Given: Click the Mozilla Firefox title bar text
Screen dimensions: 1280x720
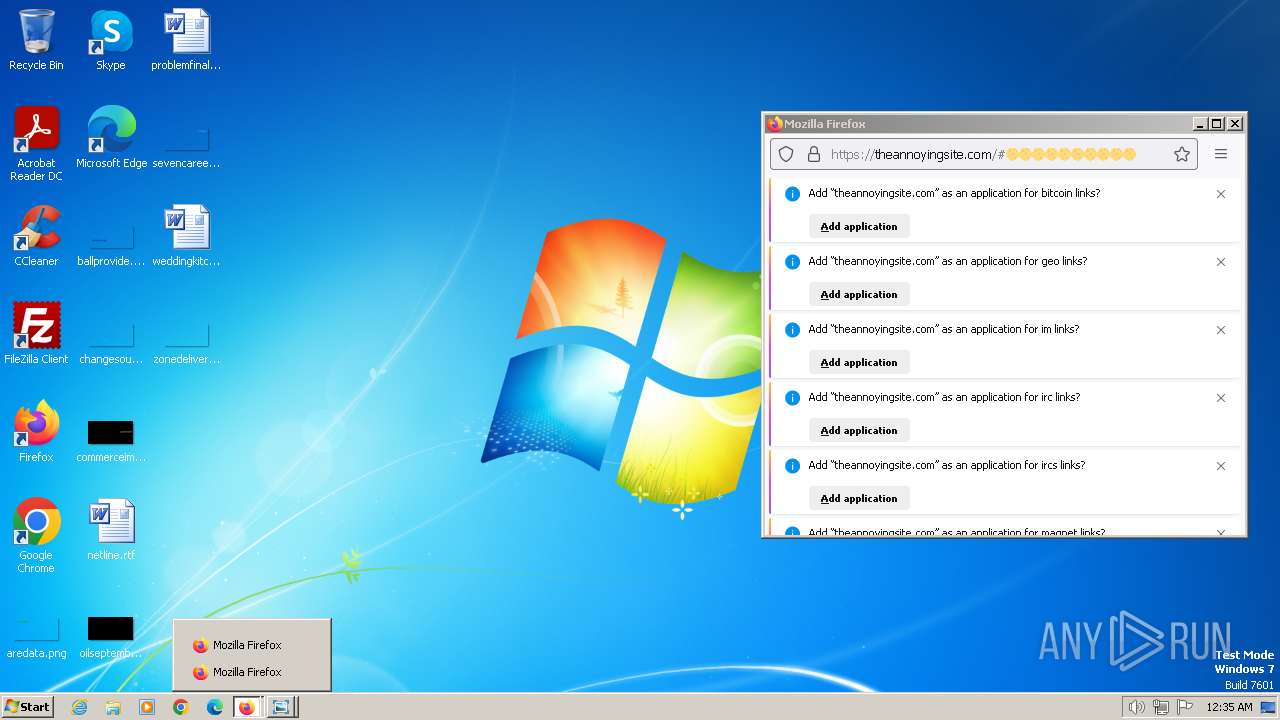Looking at the screenshot, I should point(825,124).
